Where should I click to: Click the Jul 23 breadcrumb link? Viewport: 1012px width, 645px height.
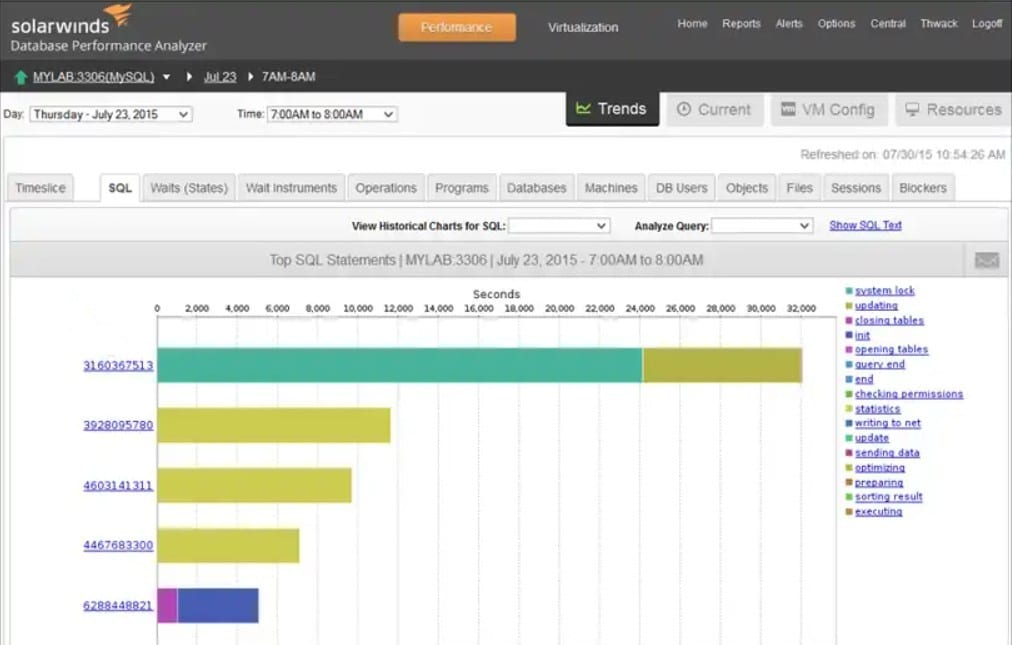pyautogui.click(x=220, y=77)
